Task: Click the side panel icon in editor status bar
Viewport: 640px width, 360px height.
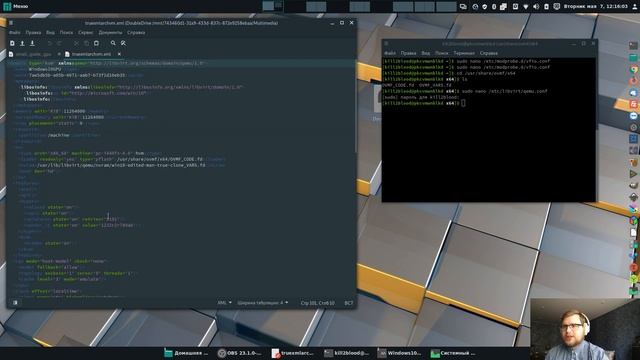Action: point(15,303)
